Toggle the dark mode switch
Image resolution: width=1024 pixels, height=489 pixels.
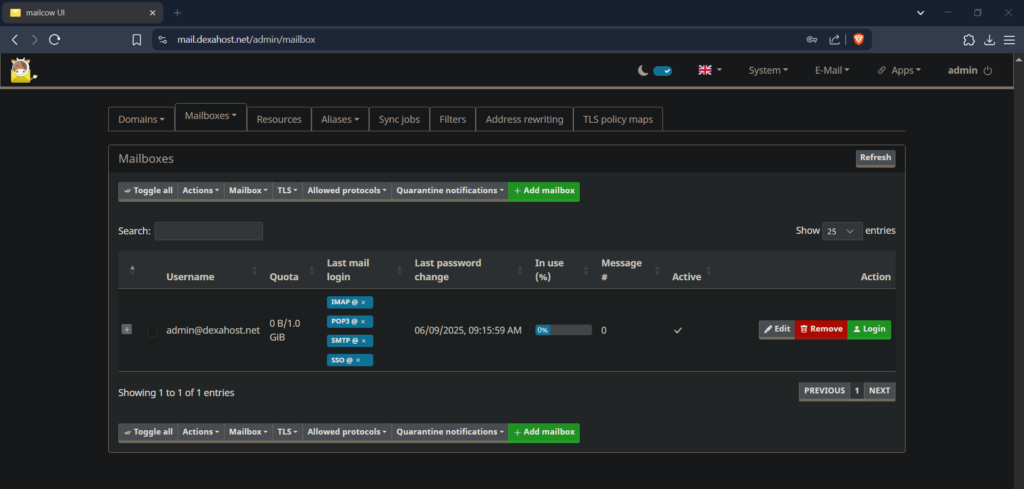pos(663,71)
